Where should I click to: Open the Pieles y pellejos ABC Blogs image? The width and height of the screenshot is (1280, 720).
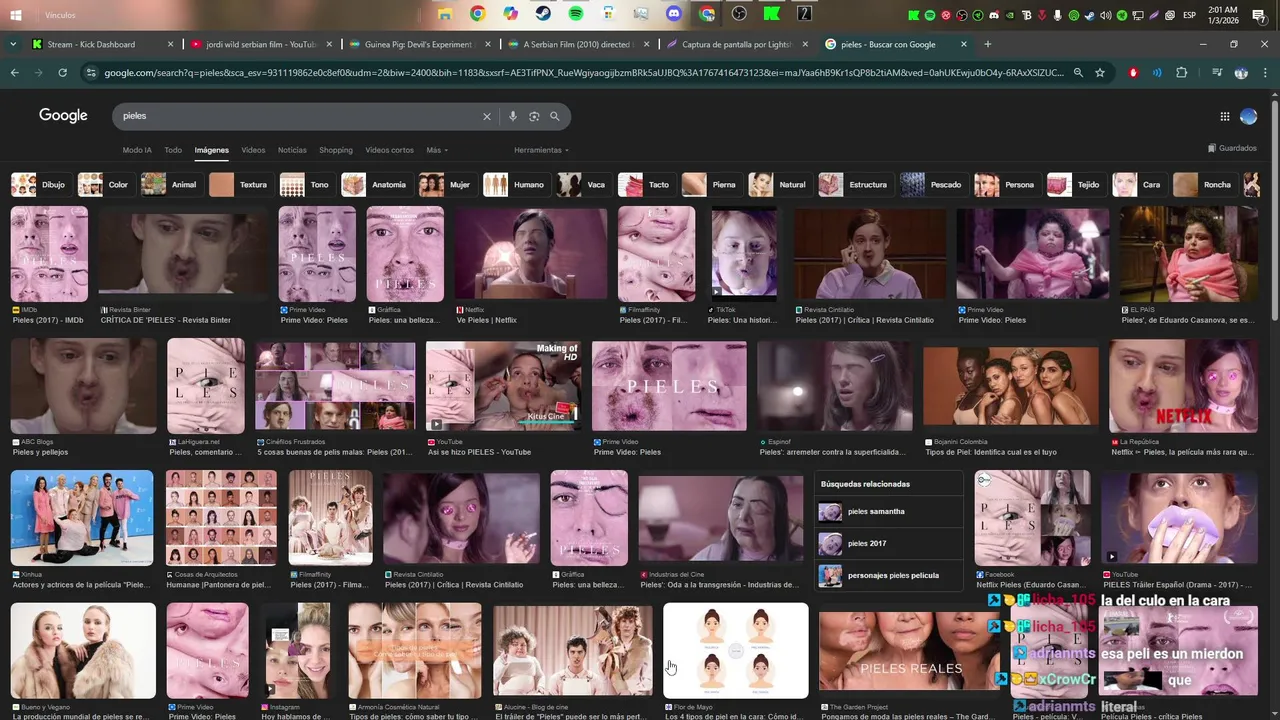(x=83, y=386)
